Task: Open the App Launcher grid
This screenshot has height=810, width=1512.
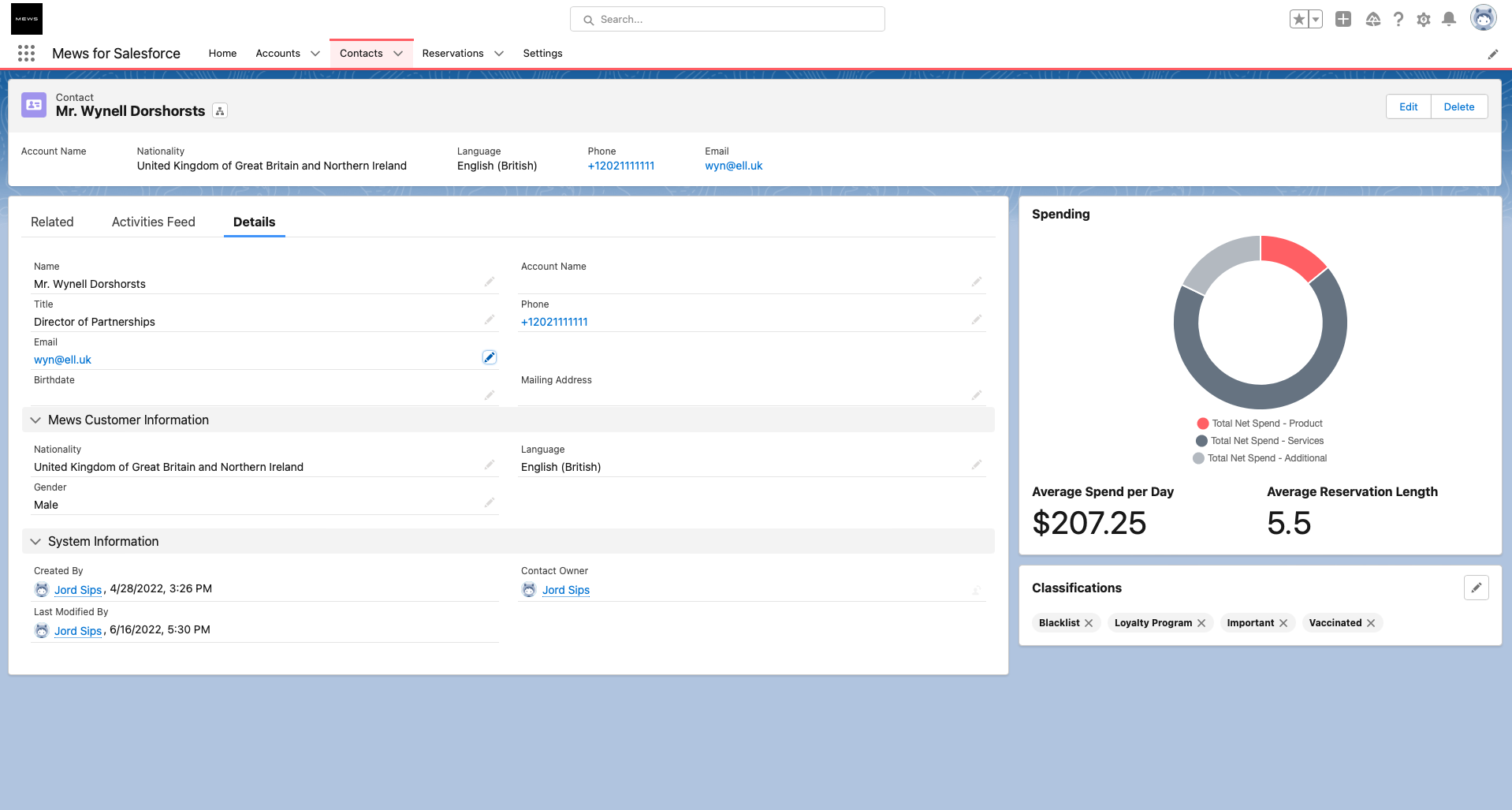Action: [x=26, y=53]
